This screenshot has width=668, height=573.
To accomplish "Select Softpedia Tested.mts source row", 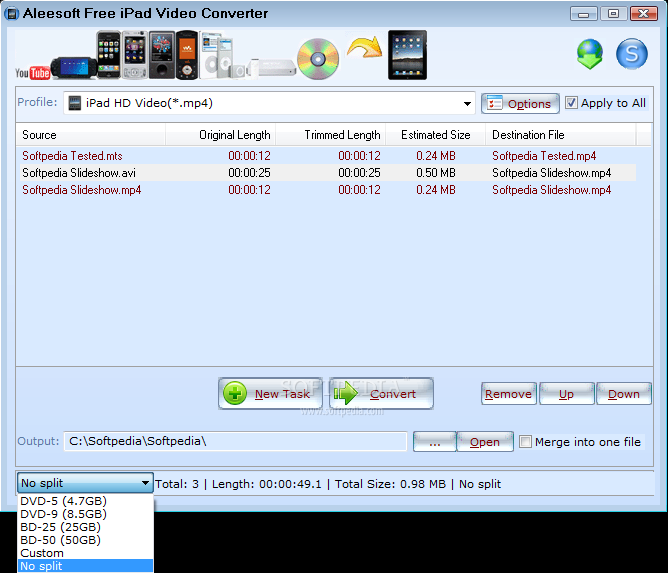I will coord(328,156).
